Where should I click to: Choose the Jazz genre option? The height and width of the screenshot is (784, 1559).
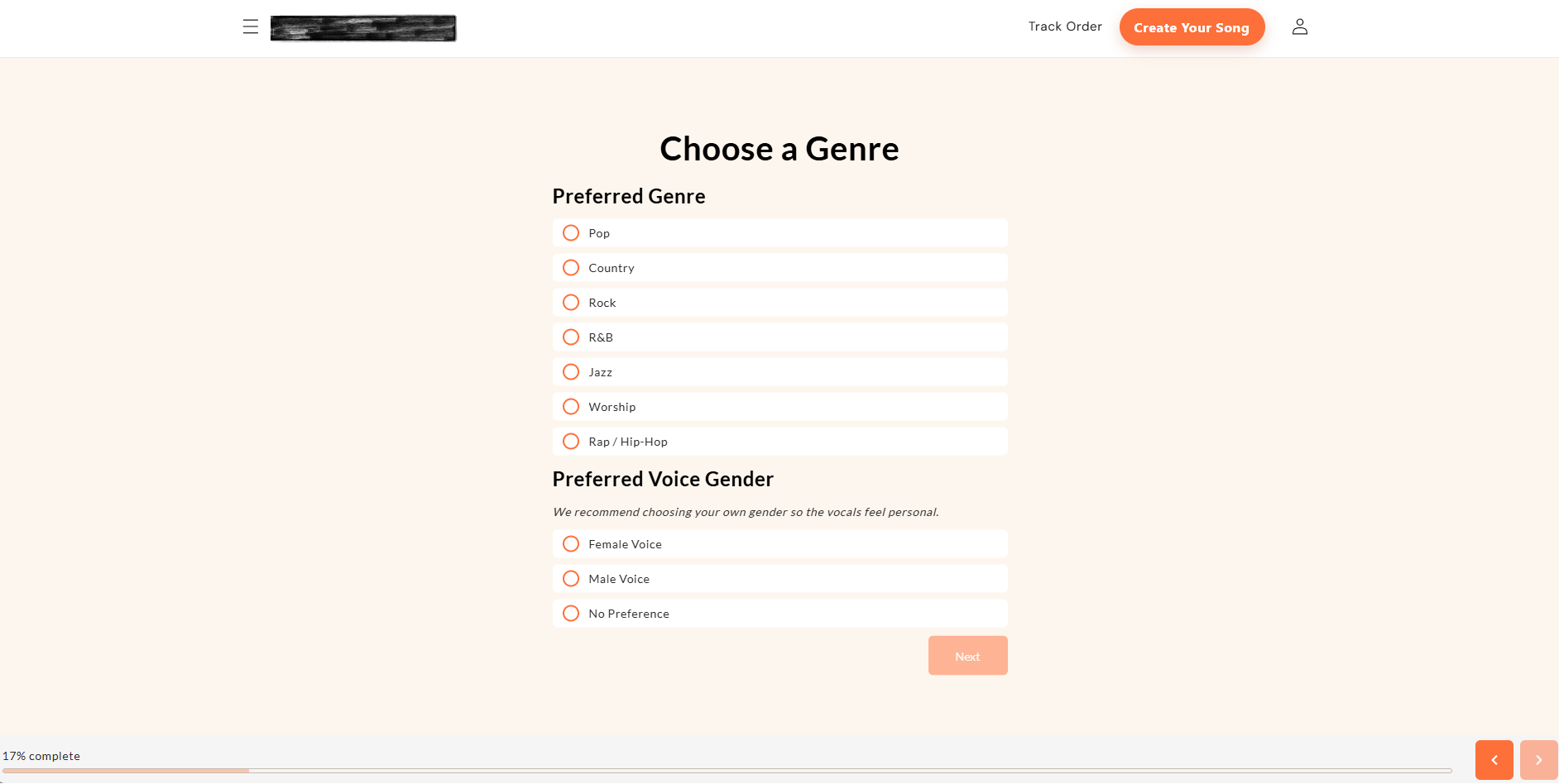[x=571, y=372]
